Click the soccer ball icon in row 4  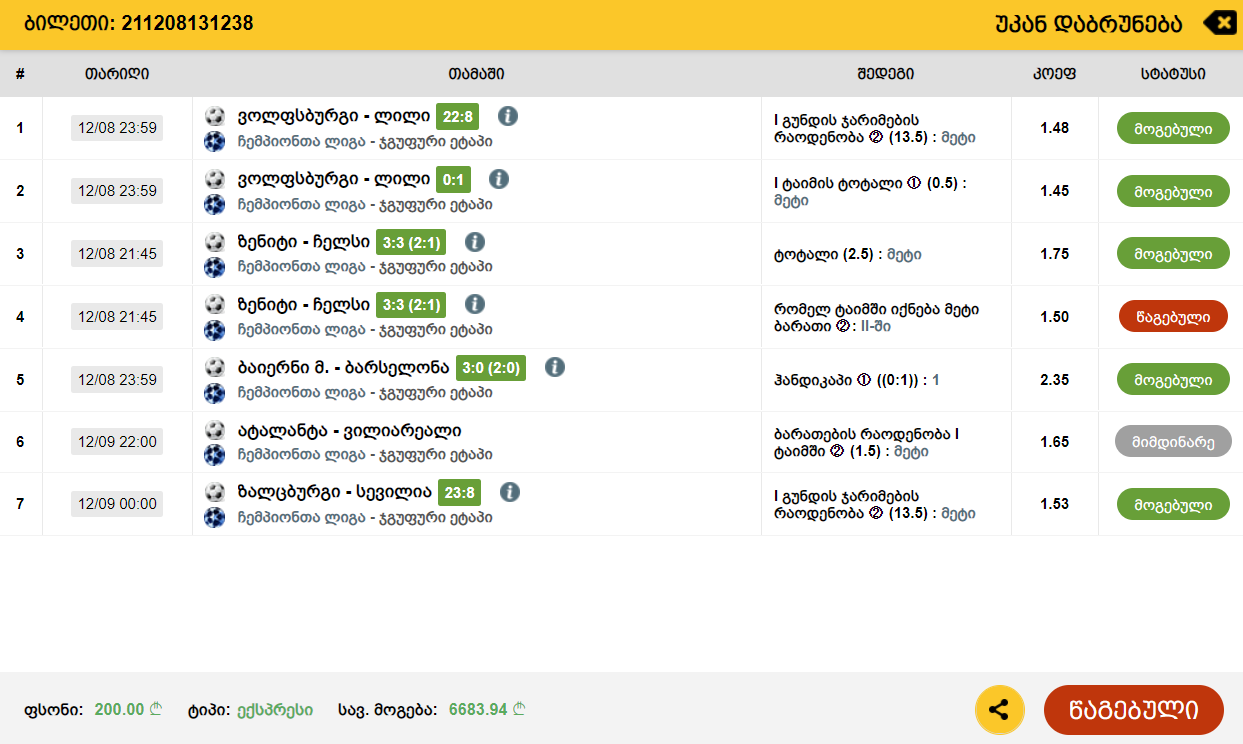pos(214,304)
